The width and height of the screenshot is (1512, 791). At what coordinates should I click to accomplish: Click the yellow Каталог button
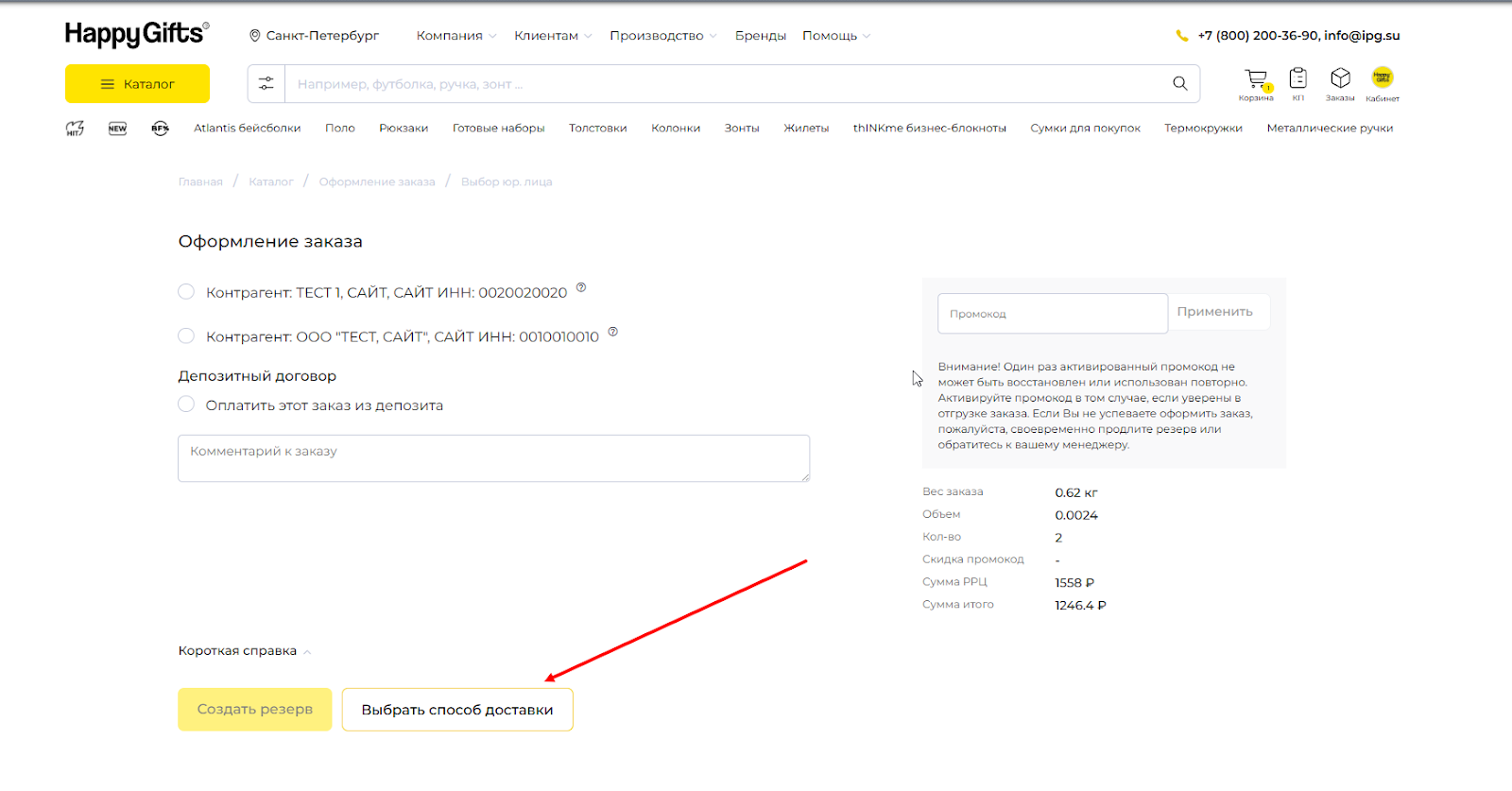[x=137, y=84]
